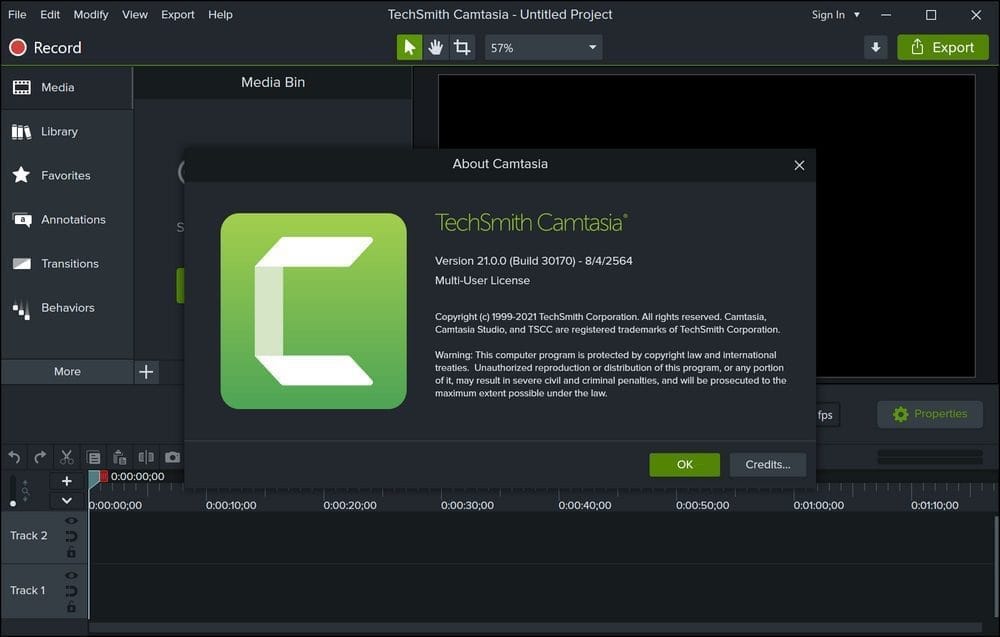Open the Export menu in menu bar
Image resolution: width=1000 pixels, height=637 pixels.
[x=177, y=14]
